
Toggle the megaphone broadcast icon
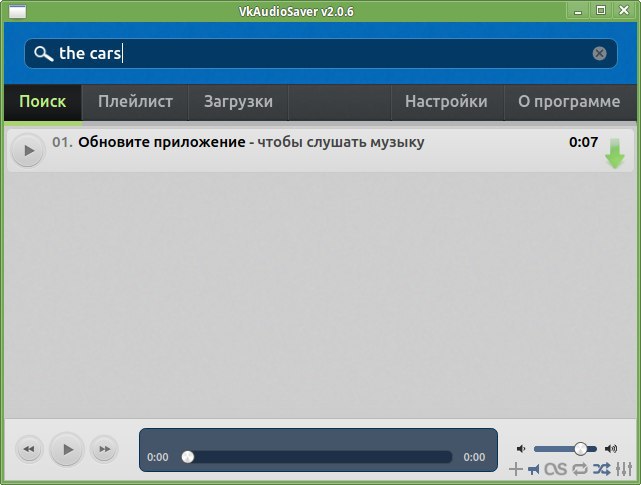533,469
